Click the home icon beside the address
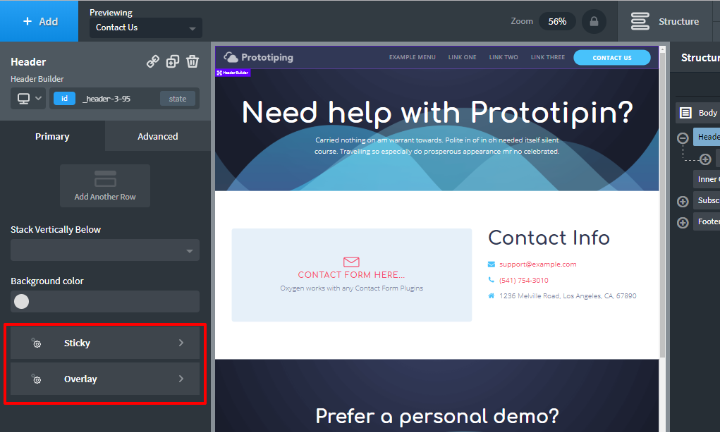This screenshot has width=720, height=432. point(491,296)
